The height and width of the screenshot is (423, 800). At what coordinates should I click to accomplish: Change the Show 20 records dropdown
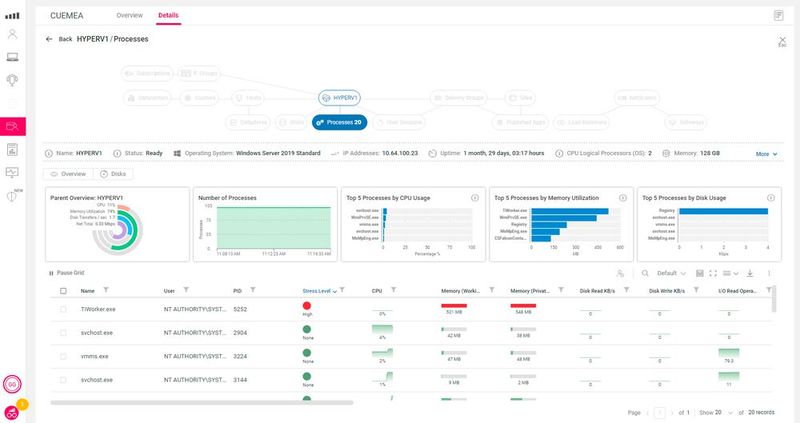click(712, 412)
